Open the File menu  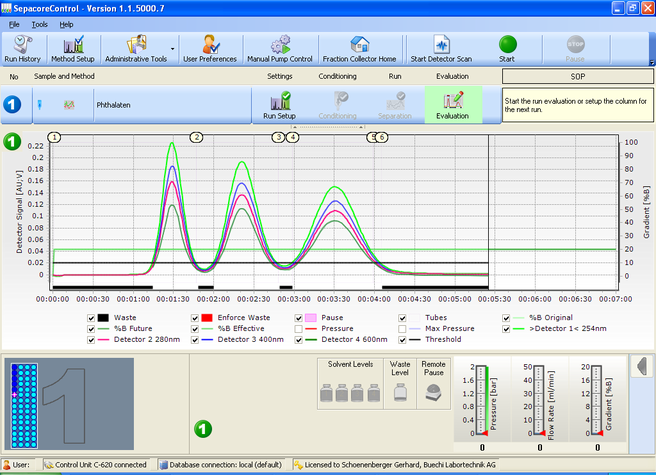point(14,23)
